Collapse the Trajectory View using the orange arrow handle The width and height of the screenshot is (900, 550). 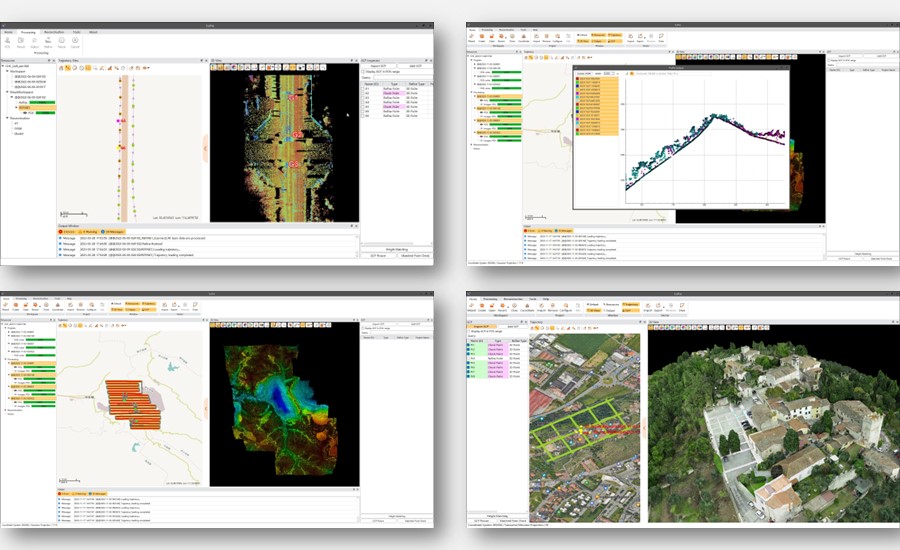click(x=206, y=147)
